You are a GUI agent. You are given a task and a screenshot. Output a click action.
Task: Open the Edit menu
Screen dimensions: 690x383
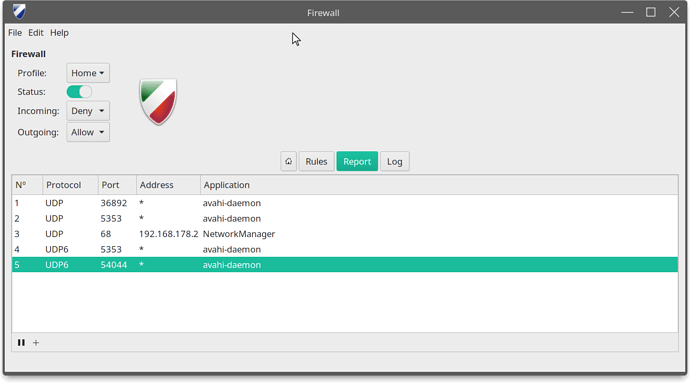tap(36, 33)
